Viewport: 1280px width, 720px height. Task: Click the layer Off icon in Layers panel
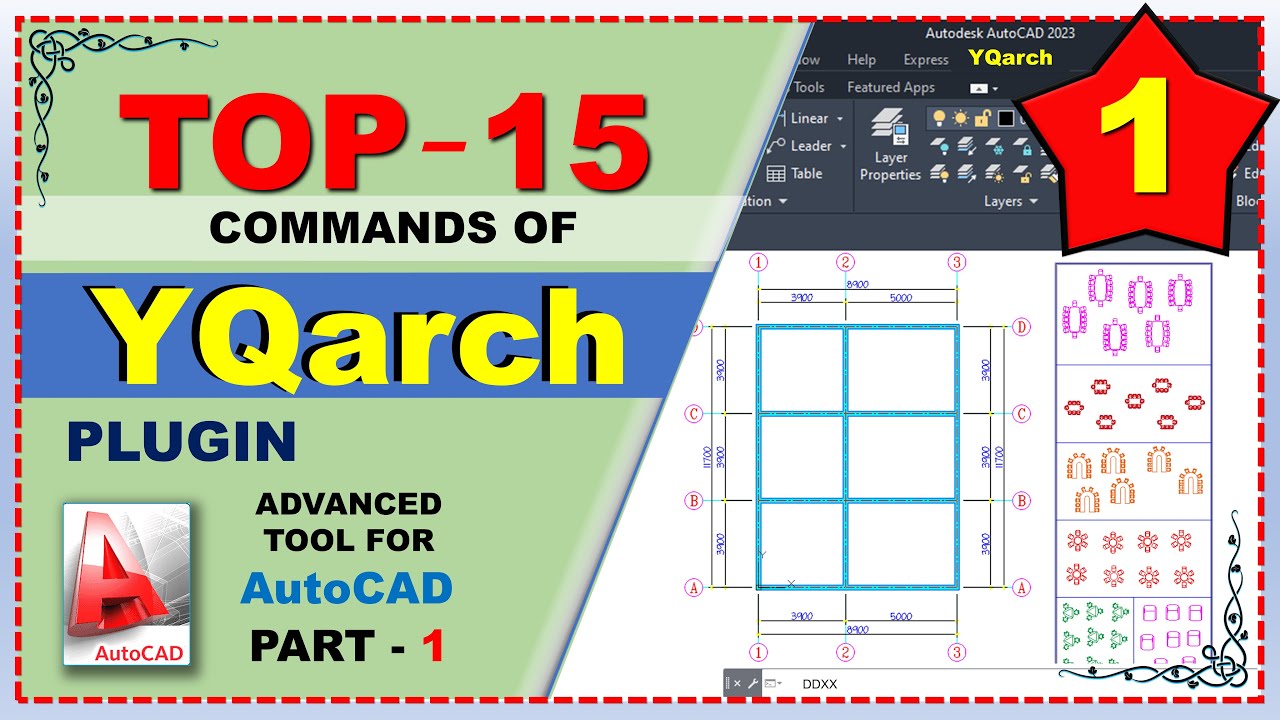pos(939,146)
